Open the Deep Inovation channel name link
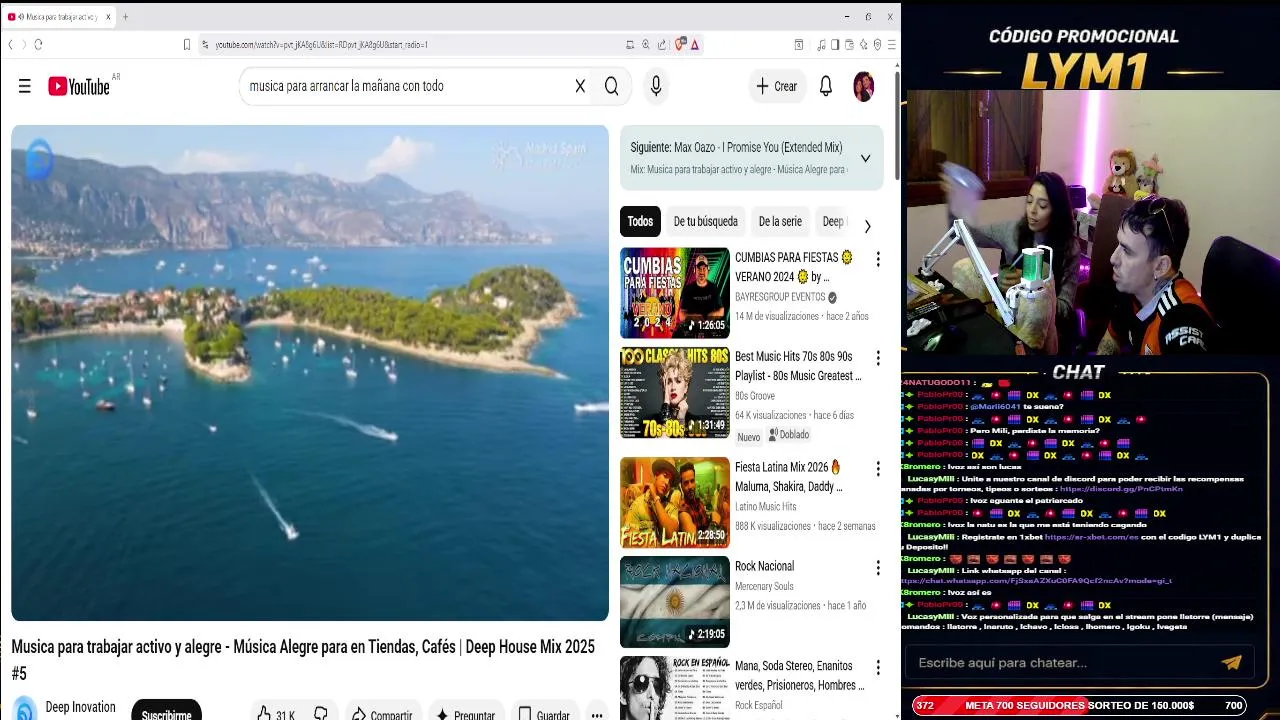This screenshot has width=1280, height=720. pos(80,707)
